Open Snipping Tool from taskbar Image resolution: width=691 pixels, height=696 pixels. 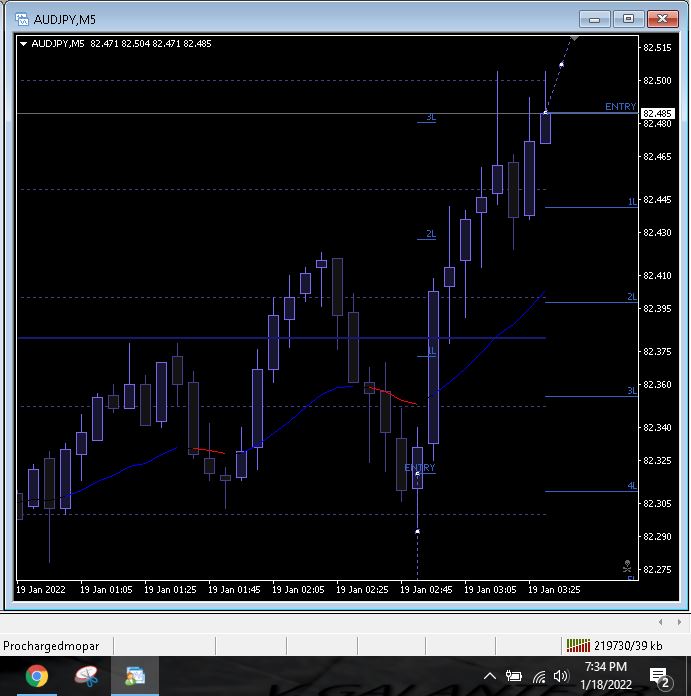pyautogui.click(x=86, y=676)
